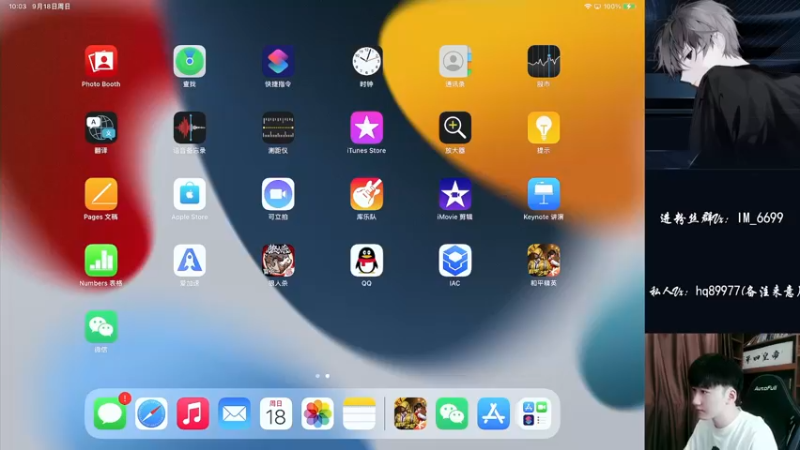Open the Measure app

click(x=278, y=128)
